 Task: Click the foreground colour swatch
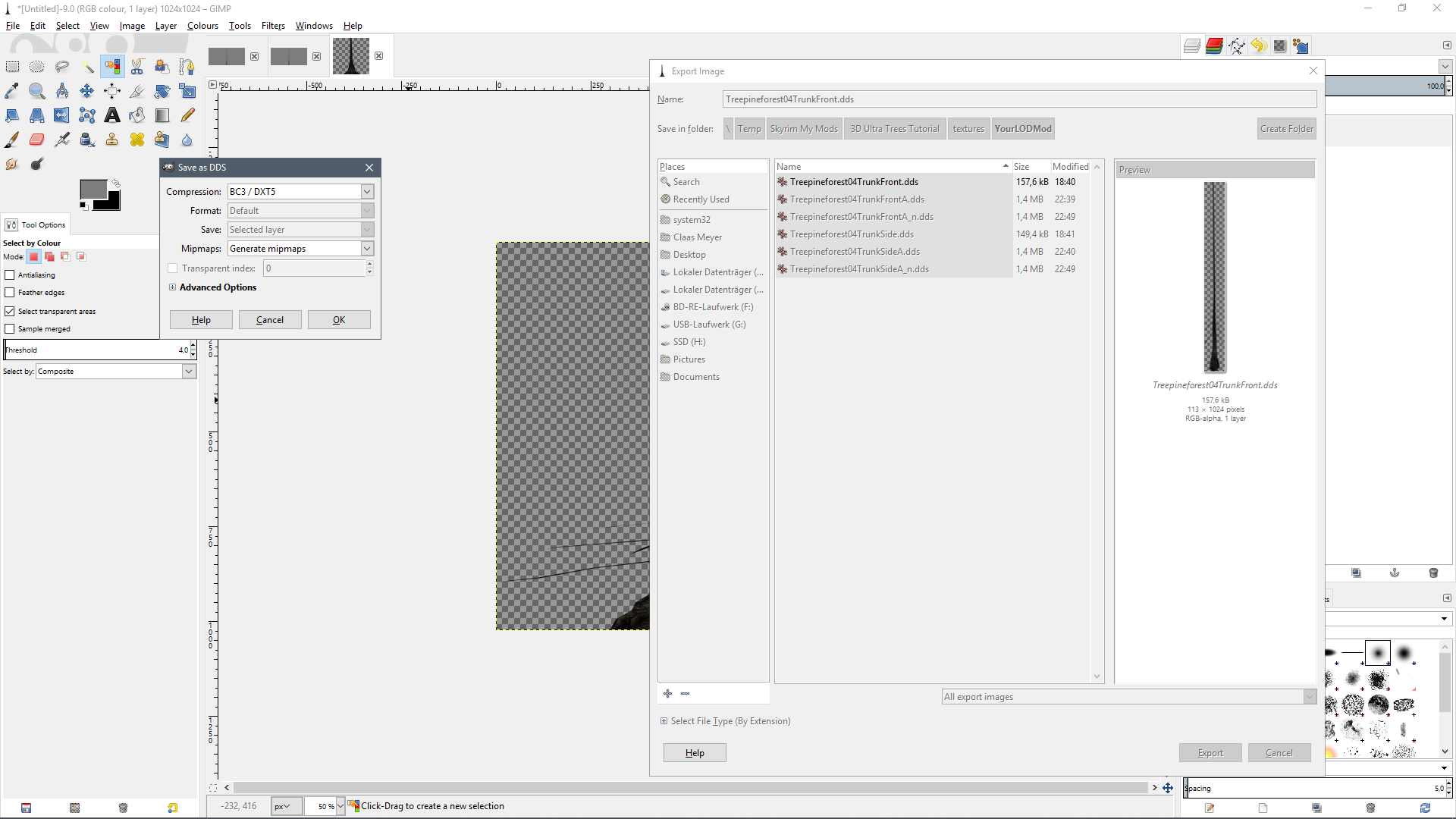[93, 190]
